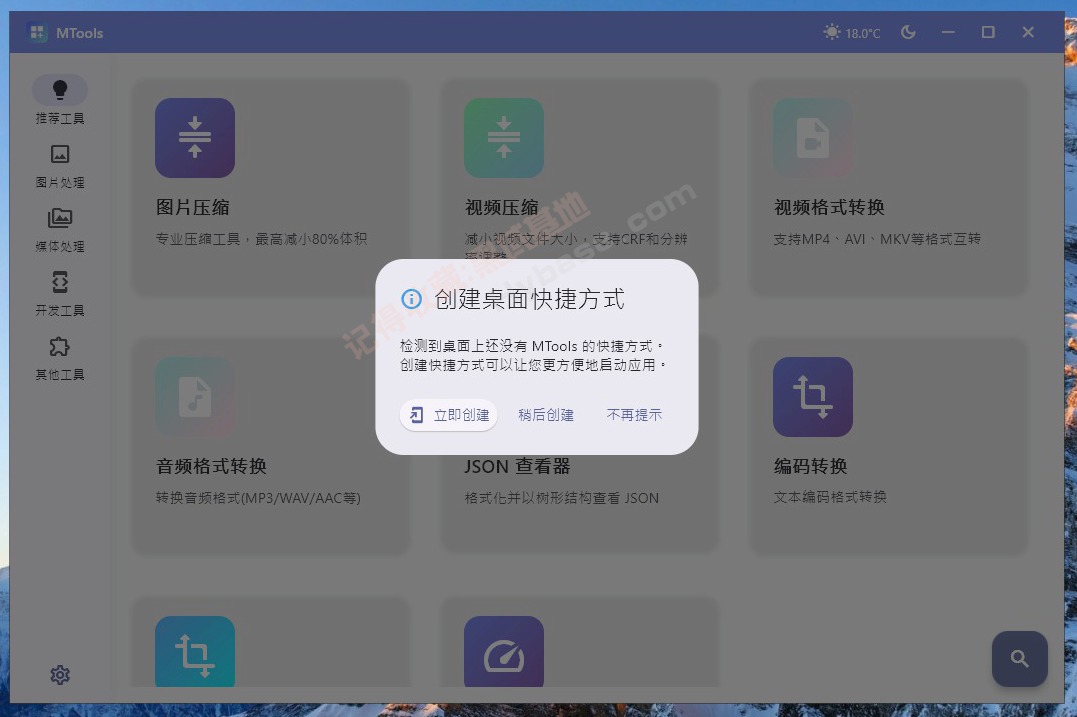Select the 图片处理 sidebar icon

[60, 154]
